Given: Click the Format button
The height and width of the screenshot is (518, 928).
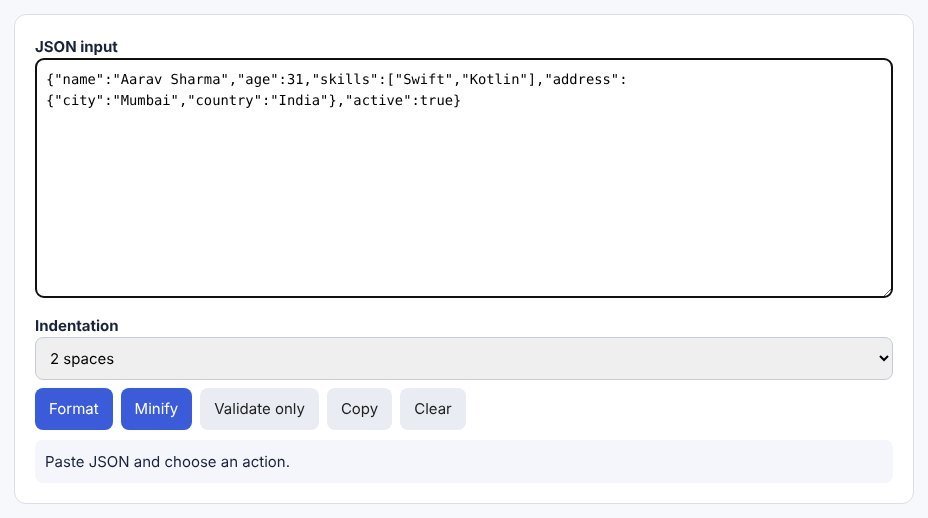Looking at the screenshot, I should tap(73, 409).
